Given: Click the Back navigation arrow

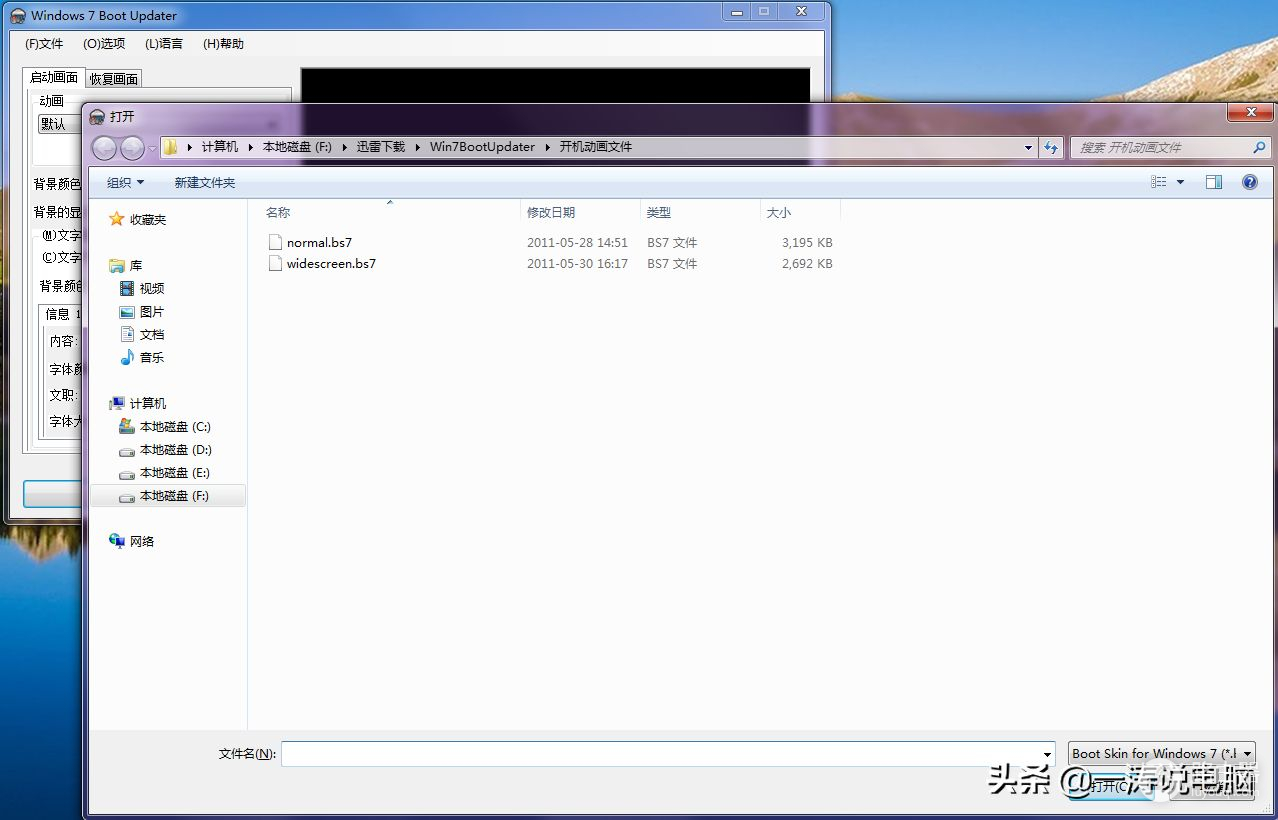Looking at the screenshot, I should (104, 148).
